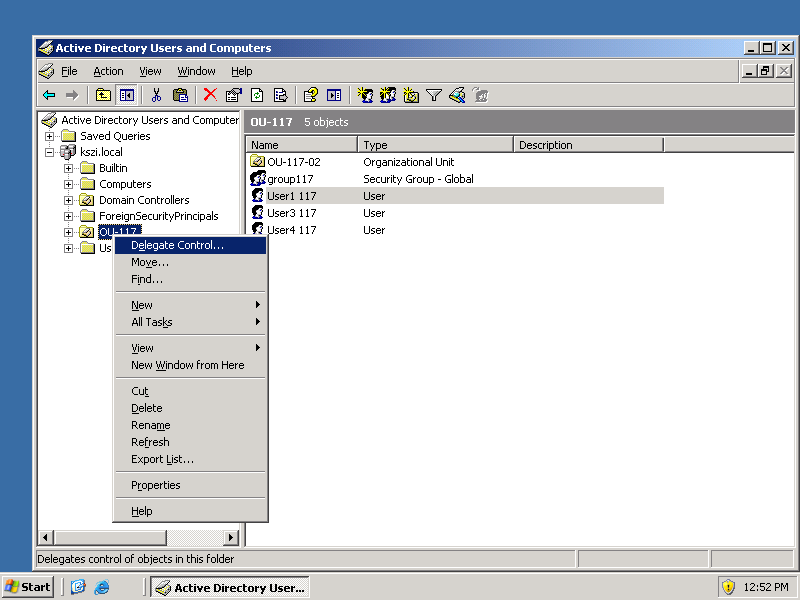Select Help in context menu

(x=190, y=511)
